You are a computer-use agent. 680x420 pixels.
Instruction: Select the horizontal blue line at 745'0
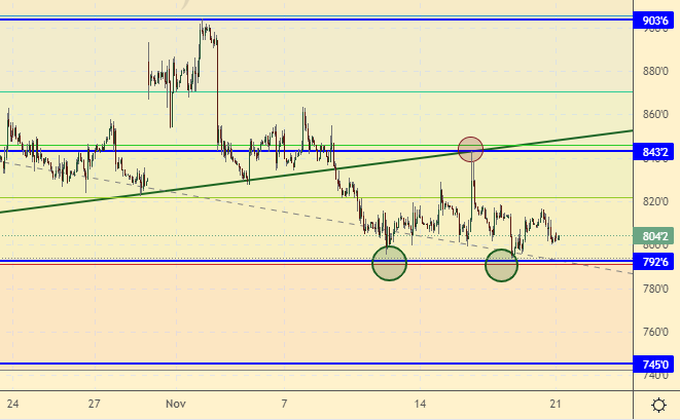click(300, 365)
